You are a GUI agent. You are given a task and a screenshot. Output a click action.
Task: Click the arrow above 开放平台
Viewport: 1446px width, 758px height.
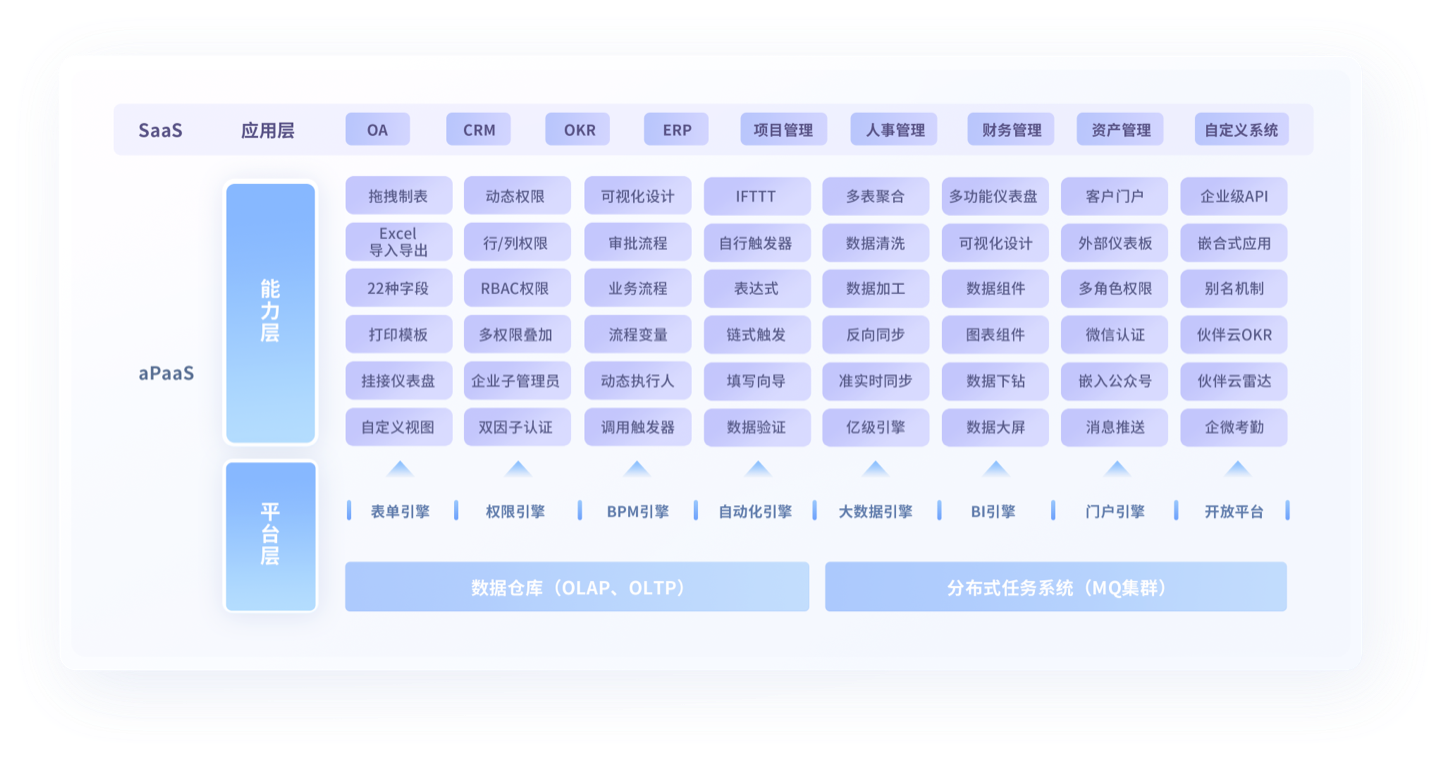coord(1237,469)
